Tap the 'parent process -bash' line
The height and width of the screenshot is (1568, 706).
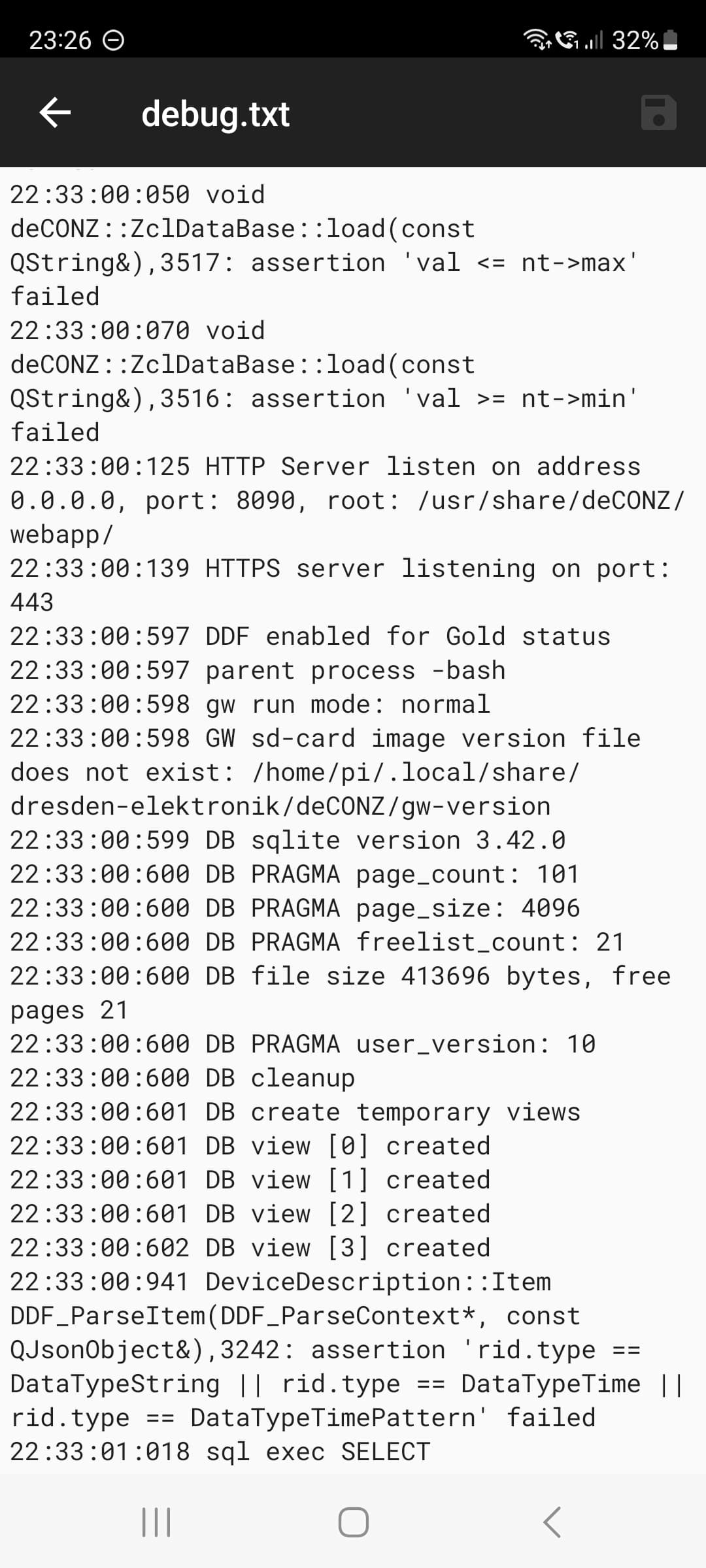pos(258,670)
